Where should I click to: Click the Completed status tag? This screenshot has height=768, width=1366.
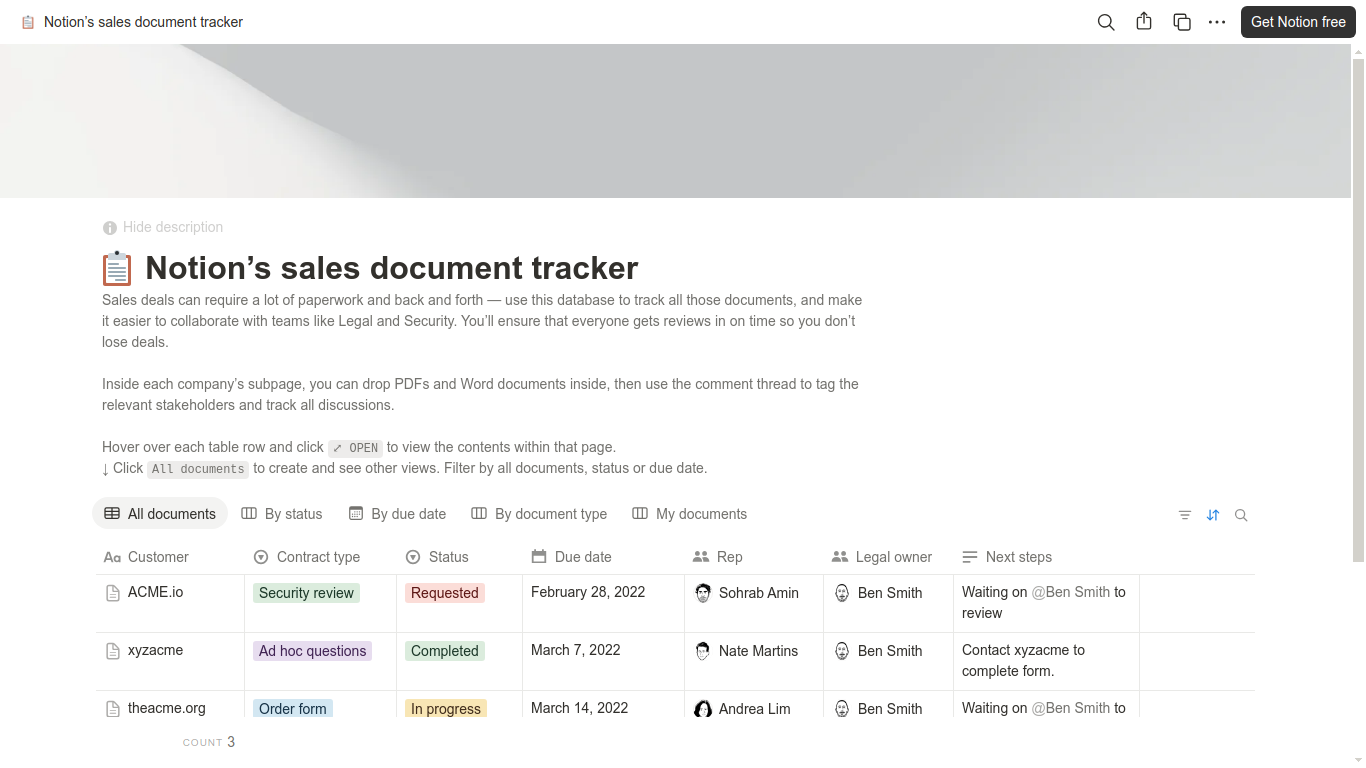click(x=445, y=651)
